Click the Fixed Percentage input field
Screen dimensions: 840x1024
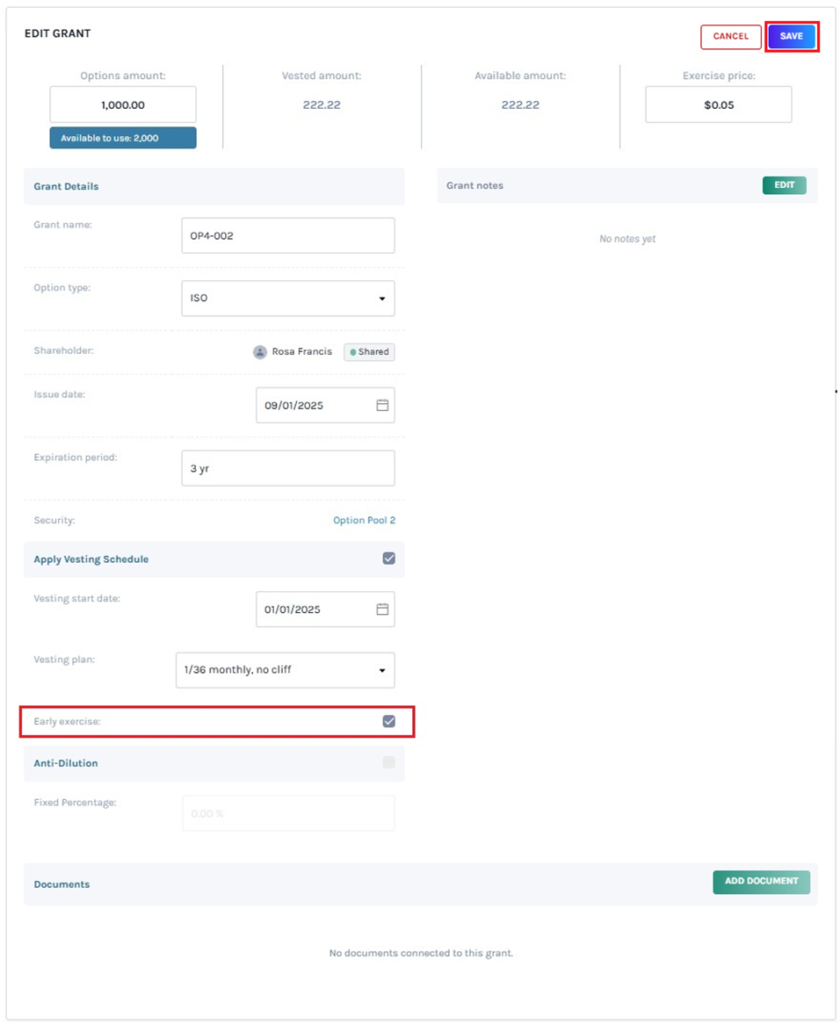(288, 813)
